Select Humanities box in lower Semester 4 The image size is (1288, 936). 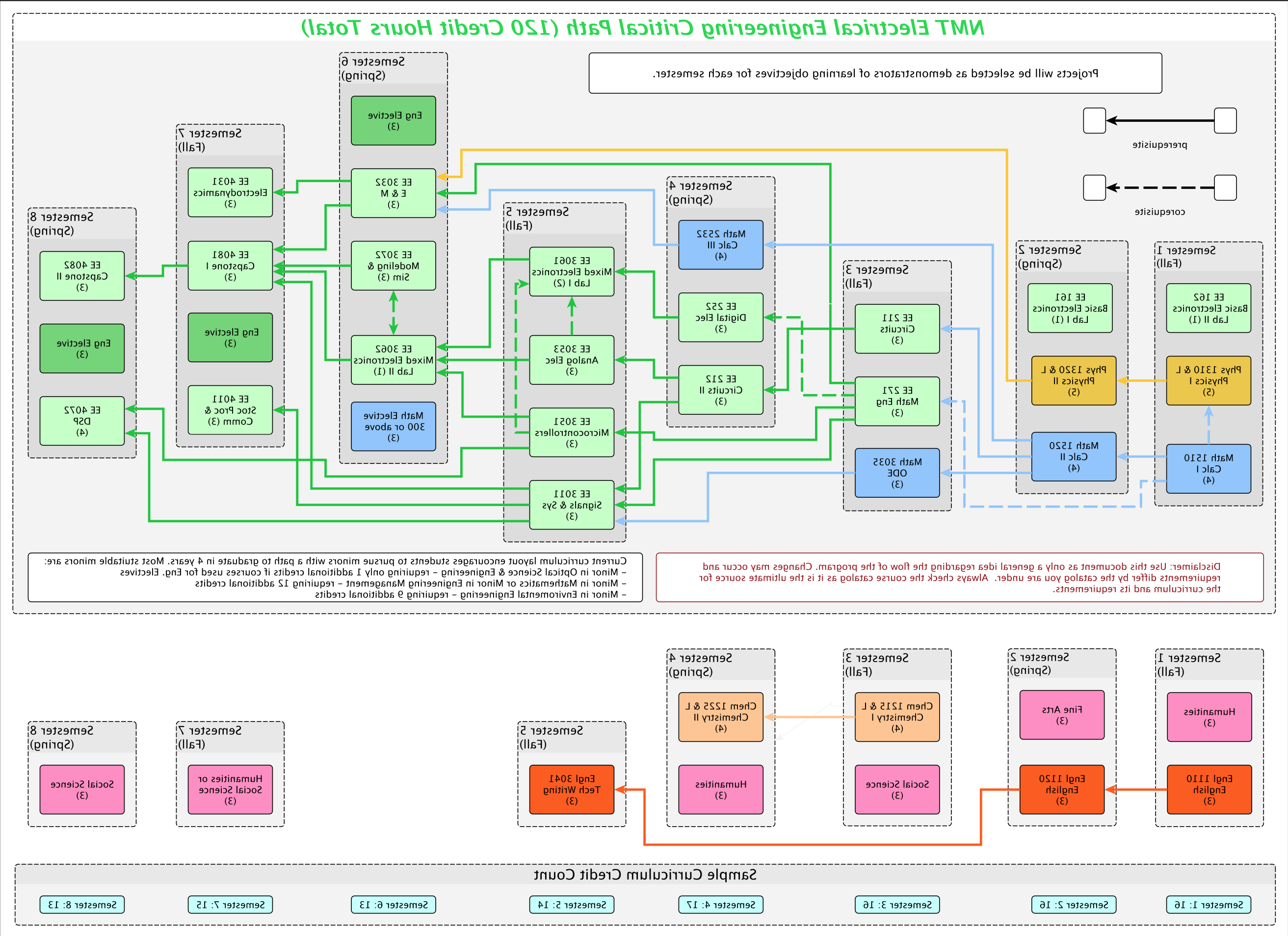[721, 789]
